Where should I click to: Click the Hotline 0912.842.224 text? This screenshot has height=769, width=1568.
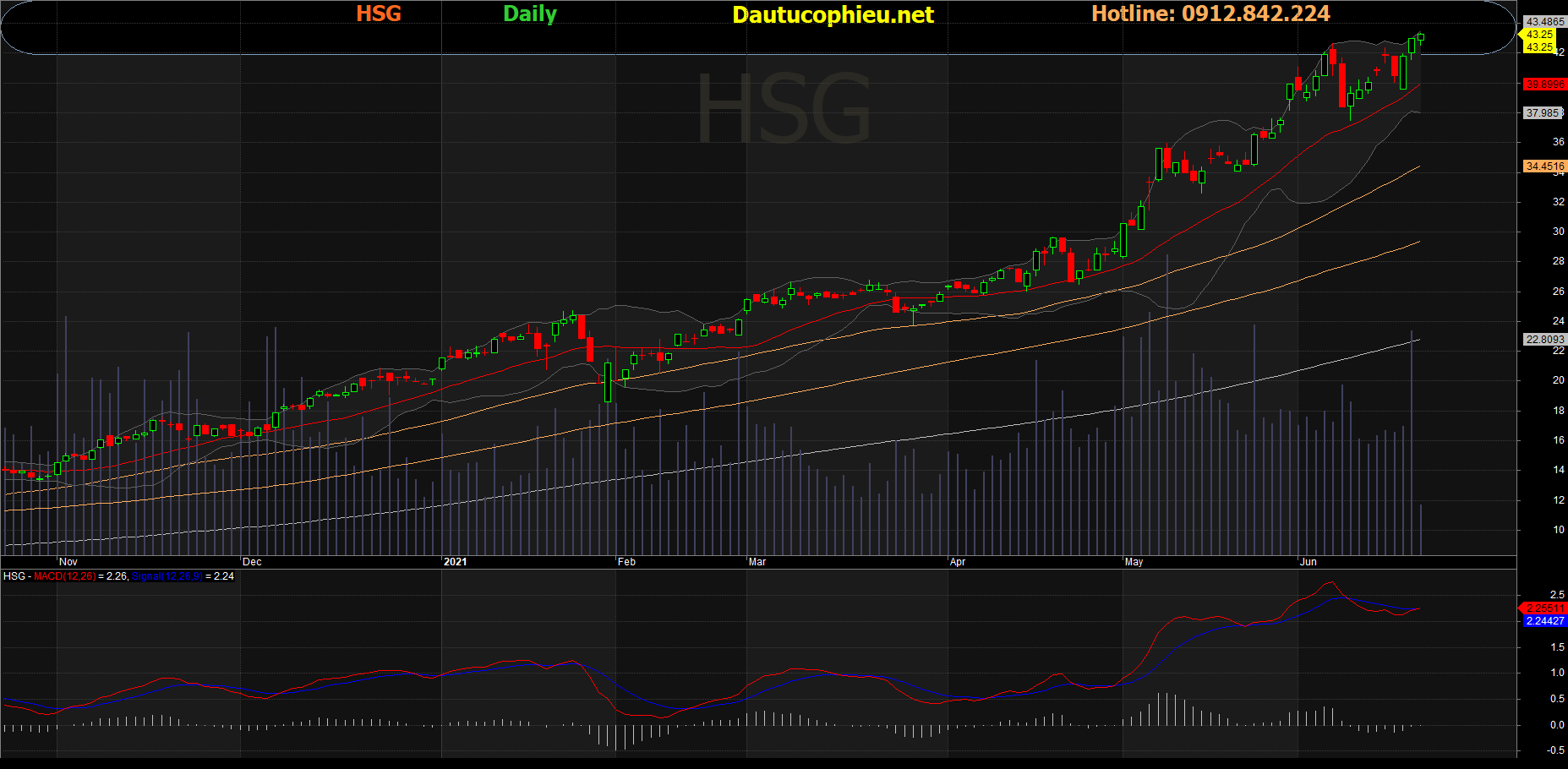1210,14
